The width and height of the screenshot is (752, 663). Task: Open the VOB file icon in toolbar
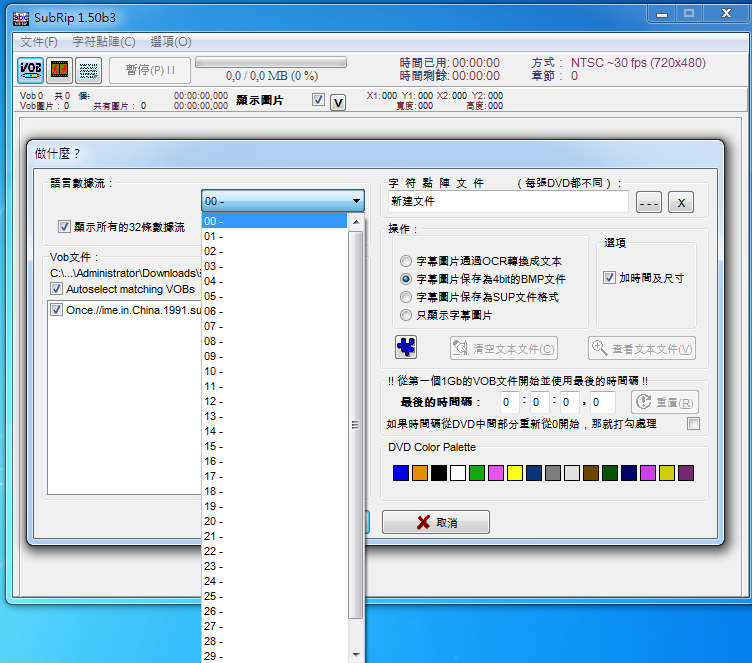point(31,70)
